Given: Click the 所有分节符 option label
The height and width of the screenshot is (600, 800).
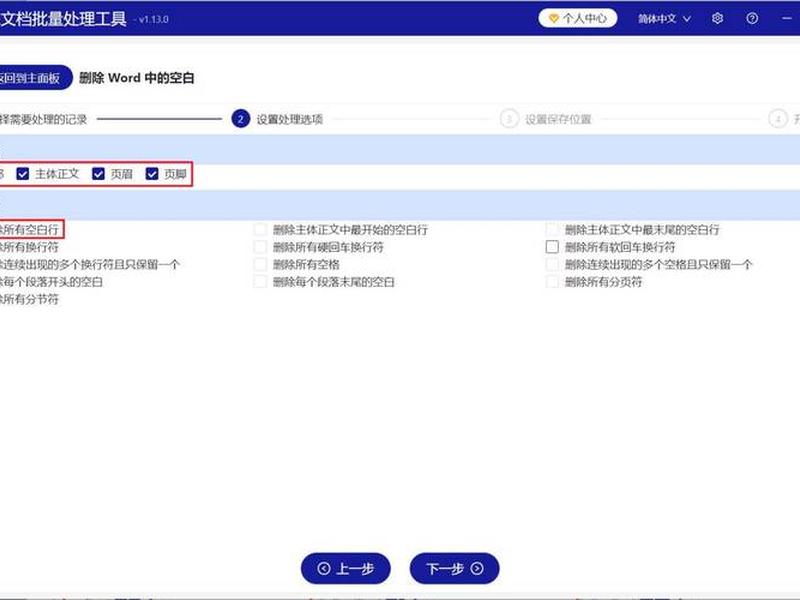Looking at the screenshot, I should click(30, 299).
